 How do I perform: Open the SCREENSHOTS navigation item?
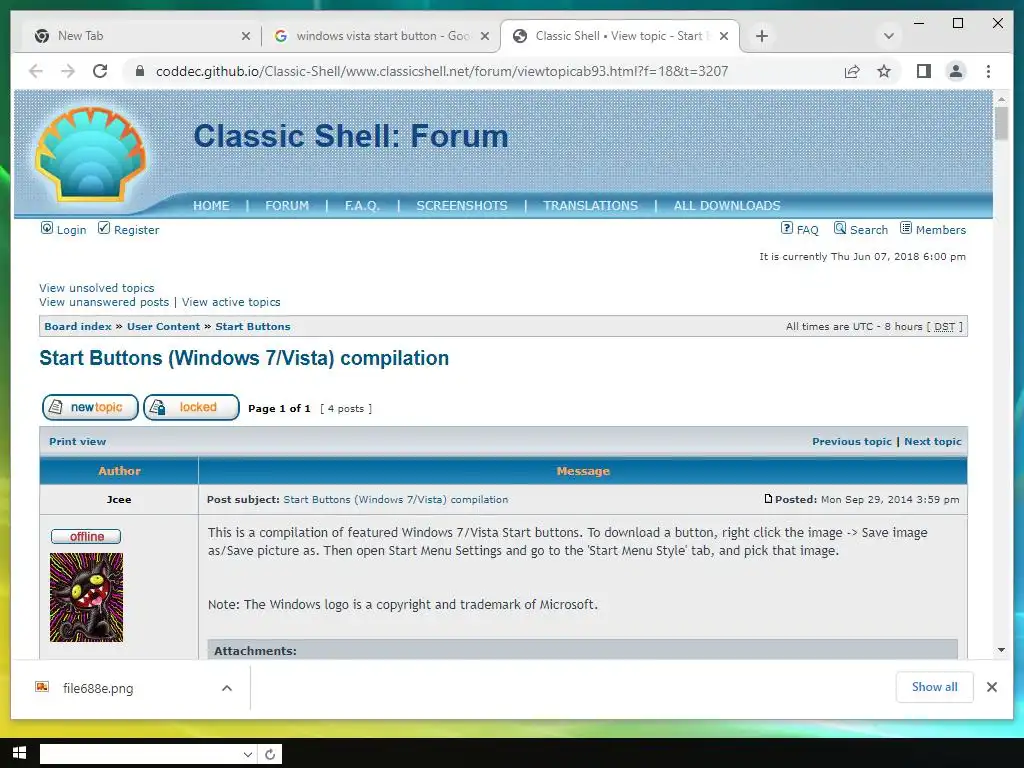(x=462, y=206)
